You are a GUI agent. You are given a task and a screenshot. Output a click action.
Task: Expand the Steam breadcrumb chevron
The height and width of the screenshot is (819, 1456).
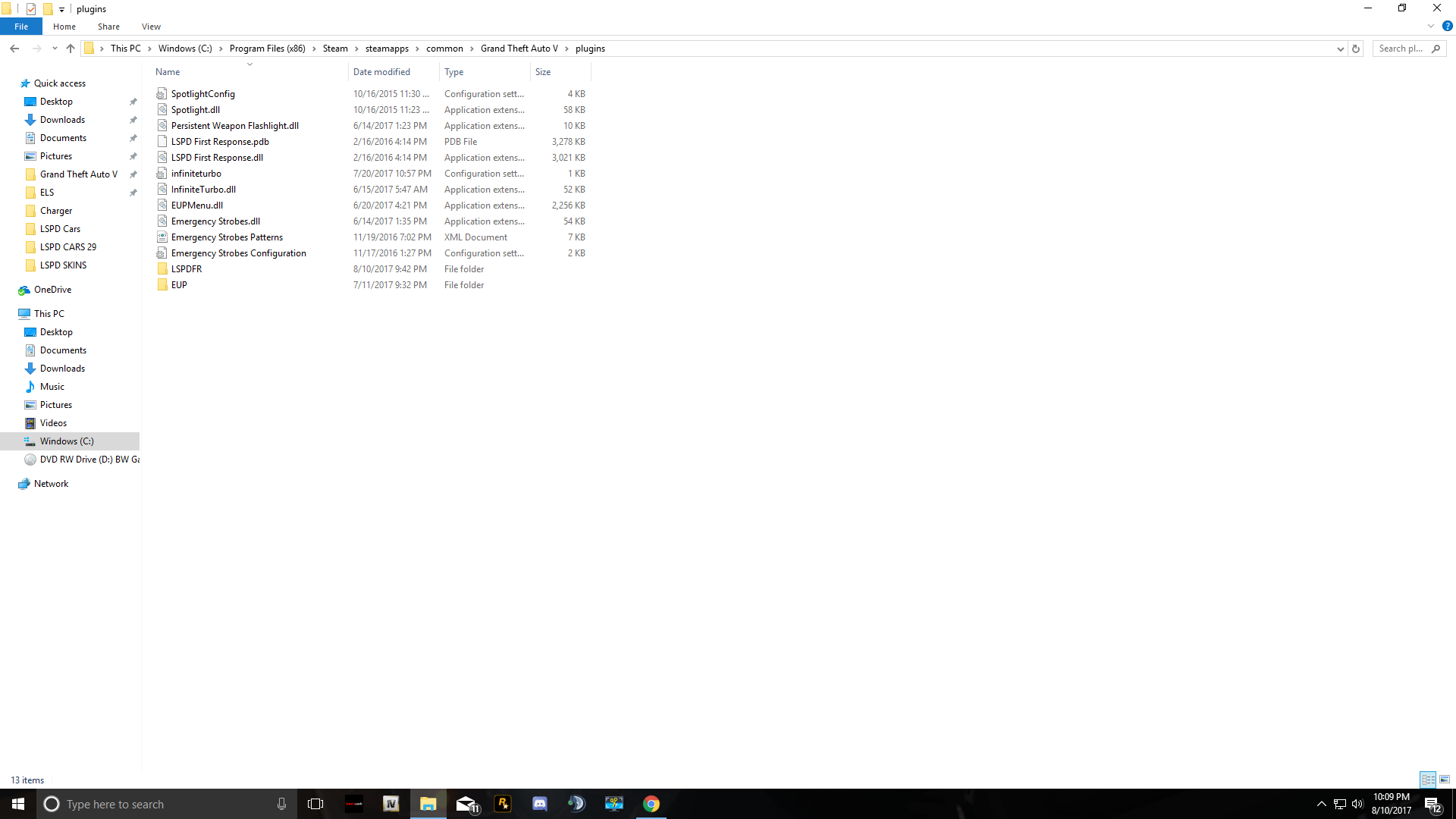tap(356, 49)
